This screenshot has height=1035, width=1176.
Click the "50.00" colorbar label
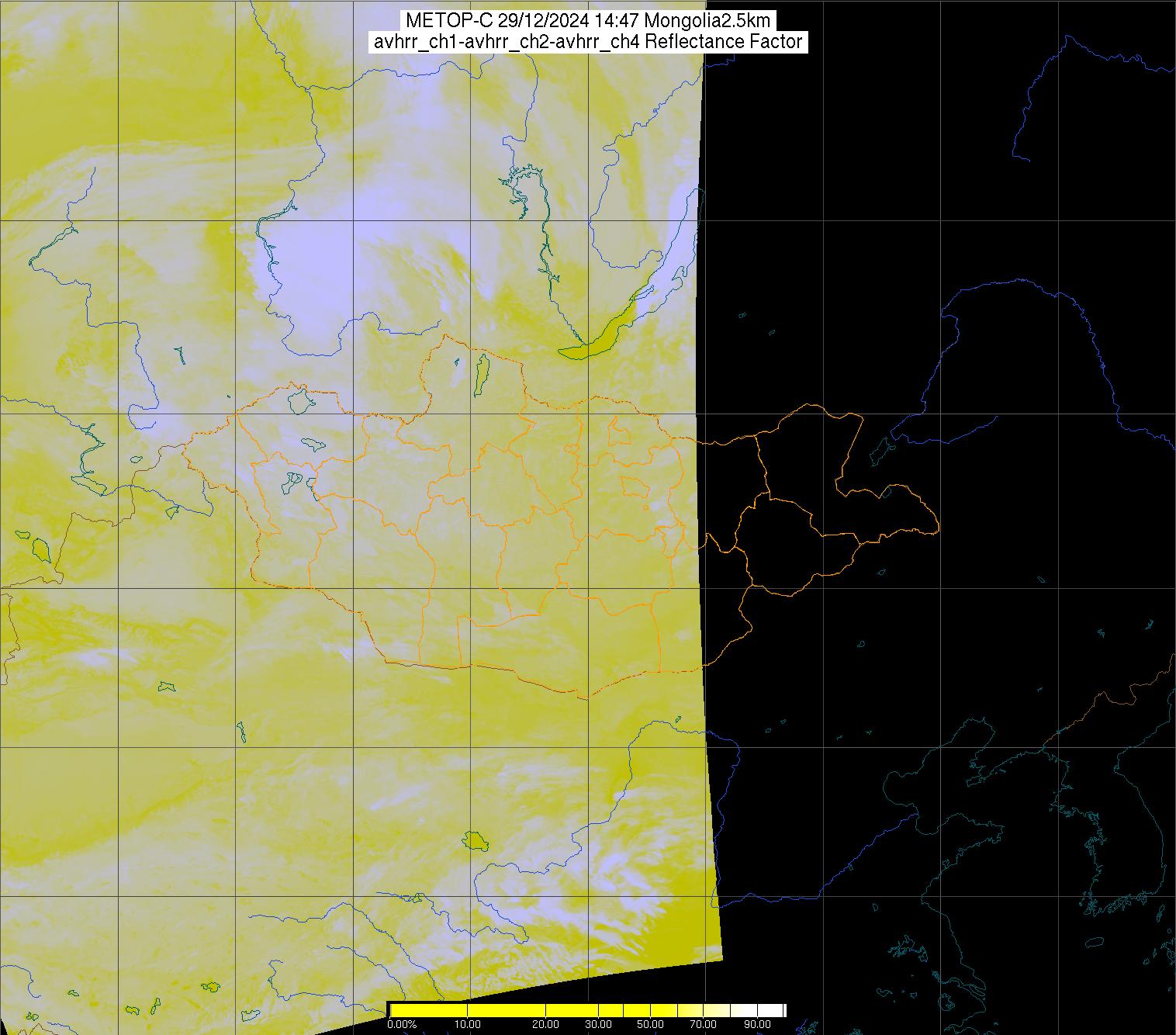pos(650,1024)
